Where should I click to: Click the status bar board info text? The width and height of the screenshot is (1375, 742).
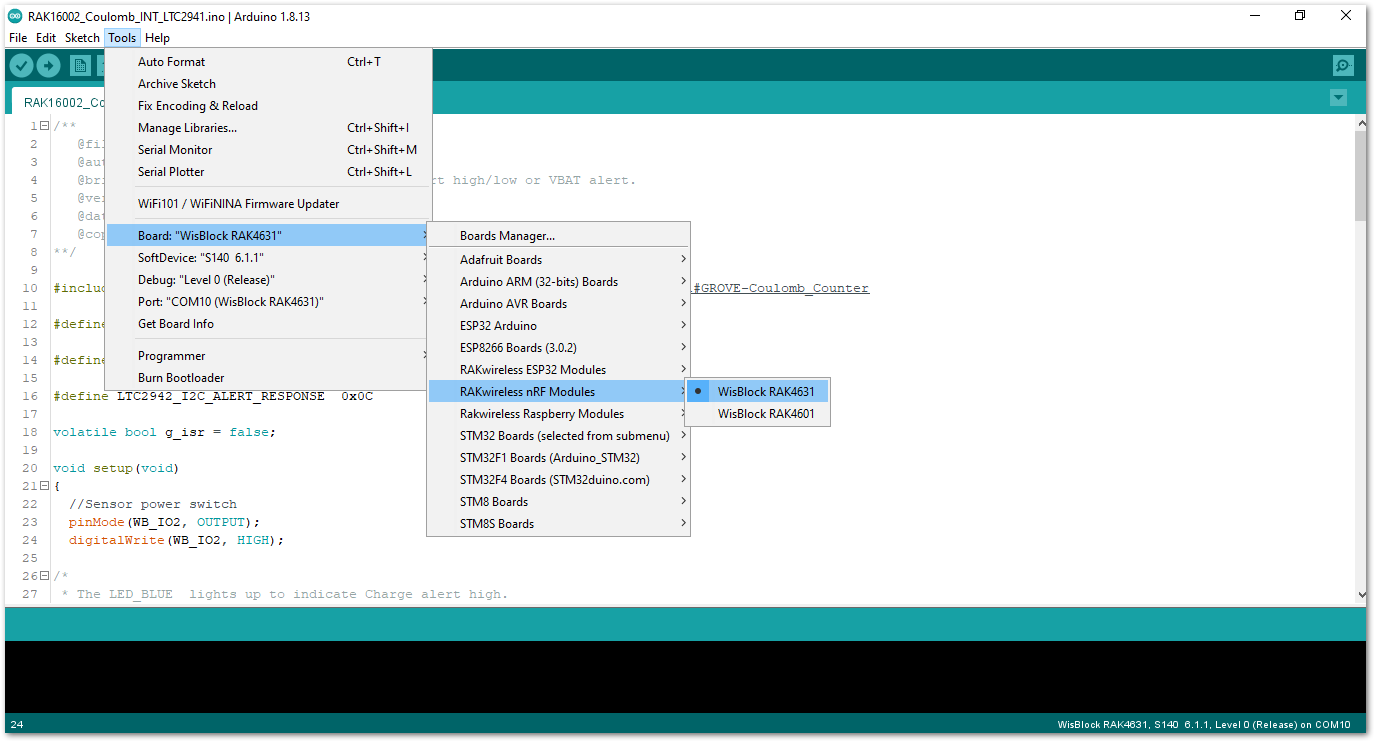1204,725
